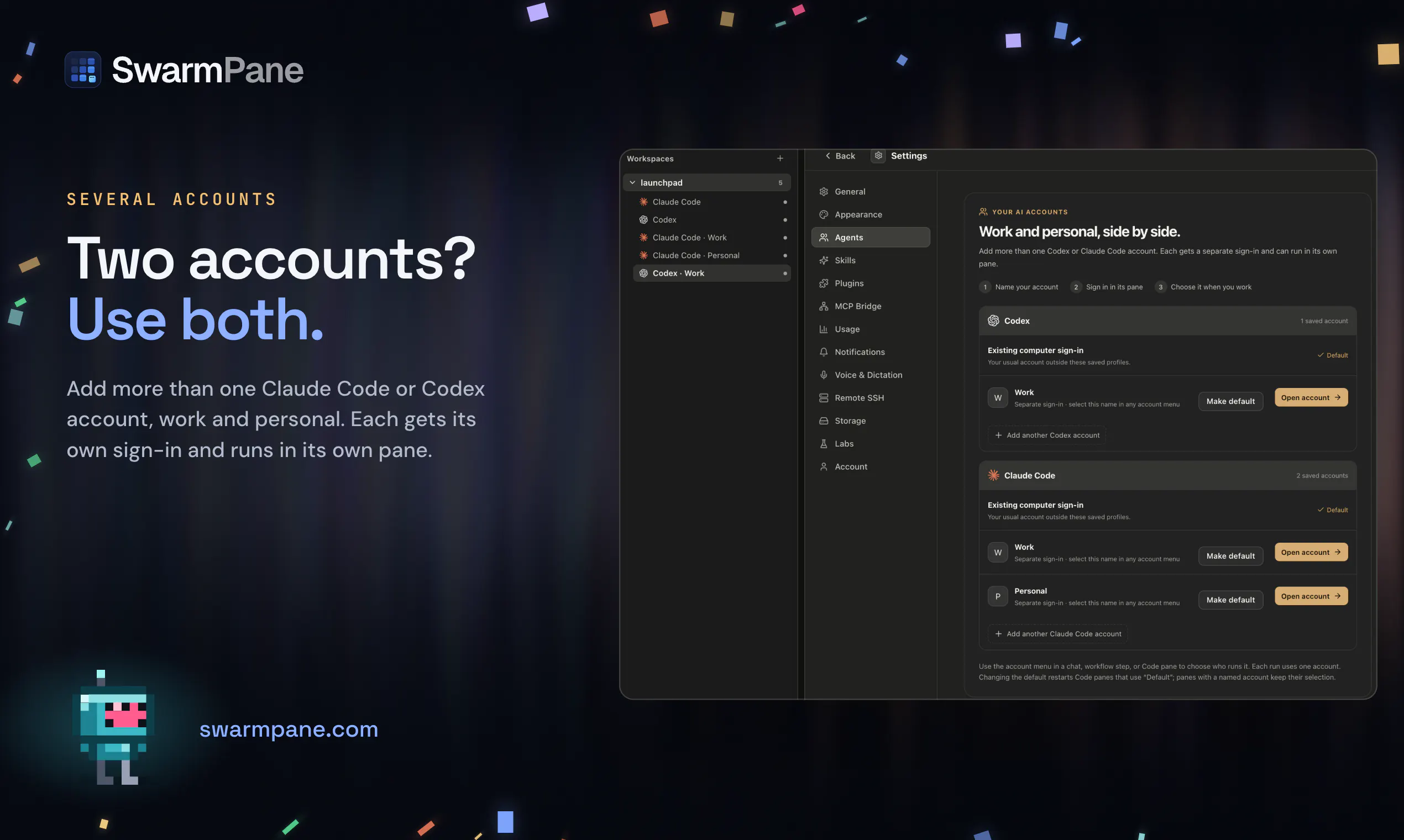Open the Codex Work account
1404x840 pixels.
click(1311, 397)
